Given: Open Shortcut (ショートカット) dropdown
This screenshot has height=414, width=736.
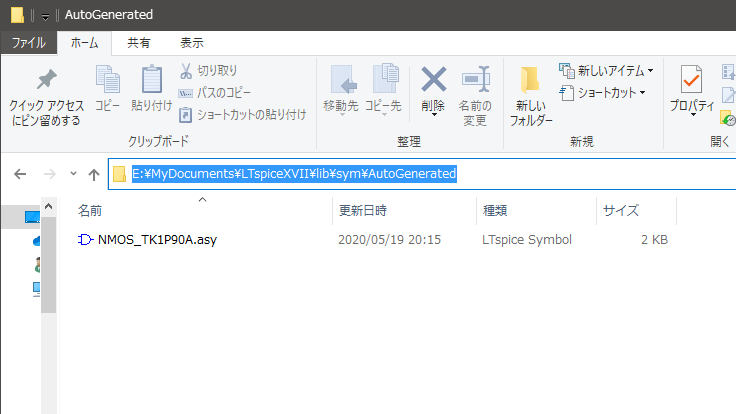Looking at the screenshot, I should [x=603, y=93].
